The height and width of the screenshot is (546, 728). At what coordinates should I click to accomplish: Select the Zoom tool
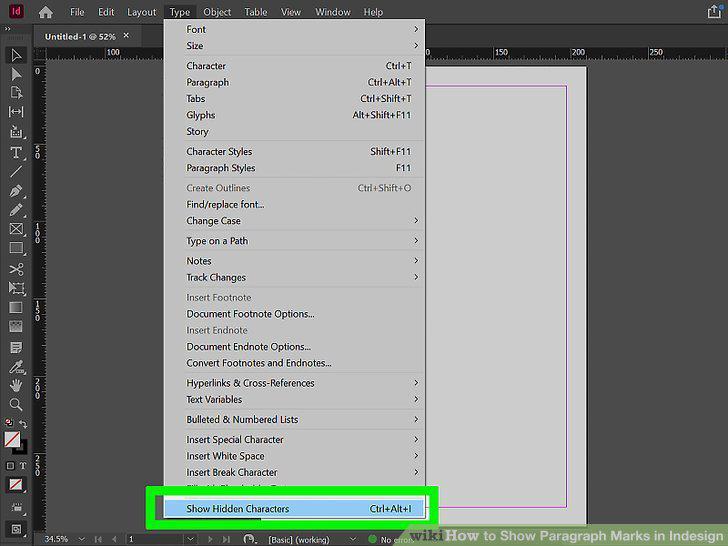point(16,404)
